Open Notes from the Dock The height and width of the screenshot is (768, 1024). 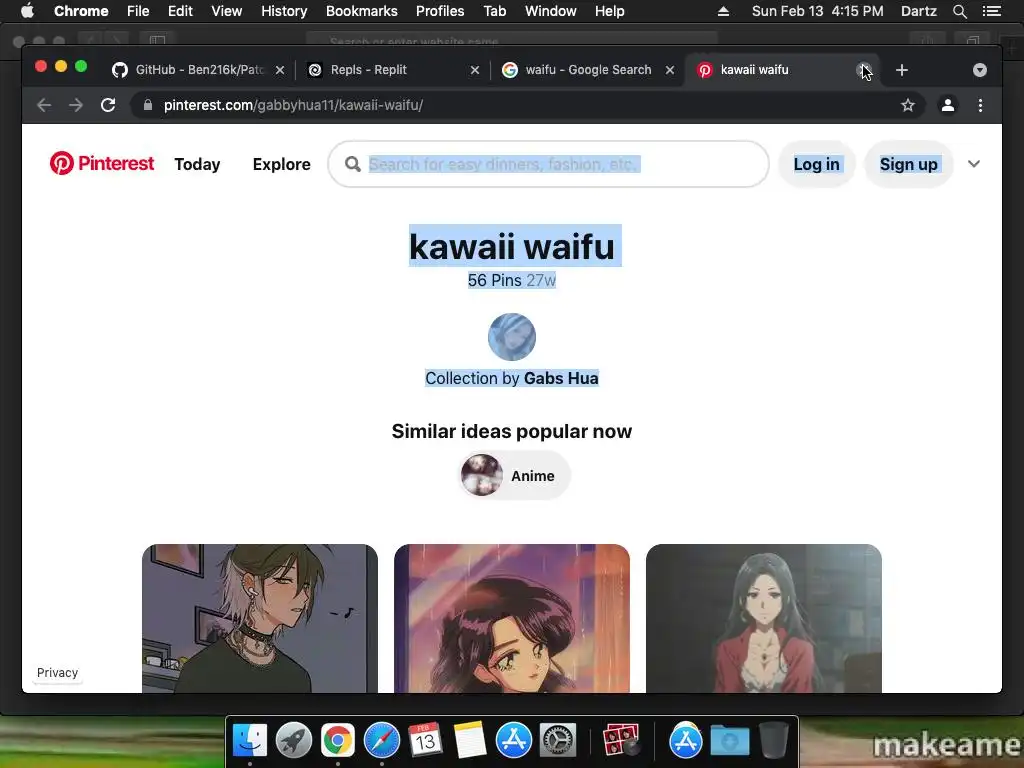(x=470, y=740)
